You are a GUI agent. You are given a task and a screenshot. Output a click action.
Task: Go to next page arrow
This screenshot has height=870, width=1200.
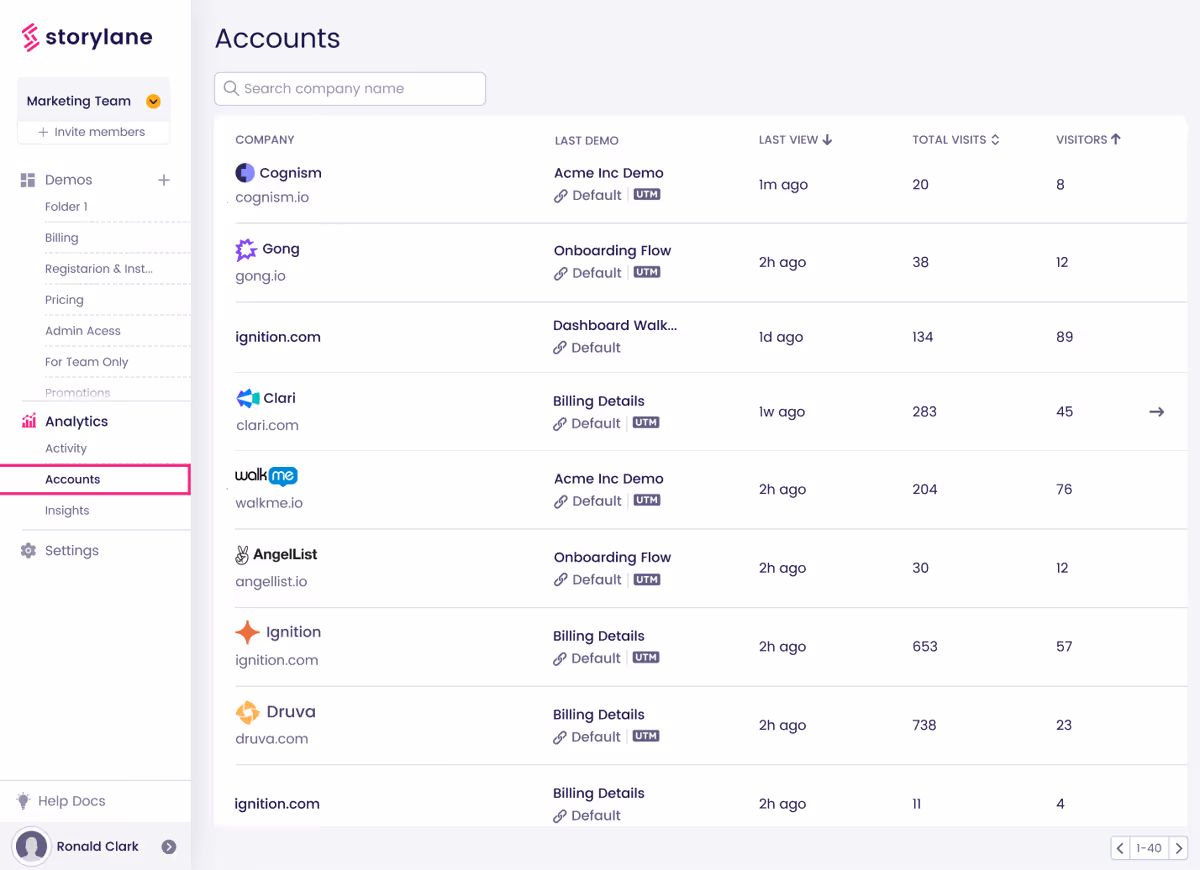tap(1178, 848)
